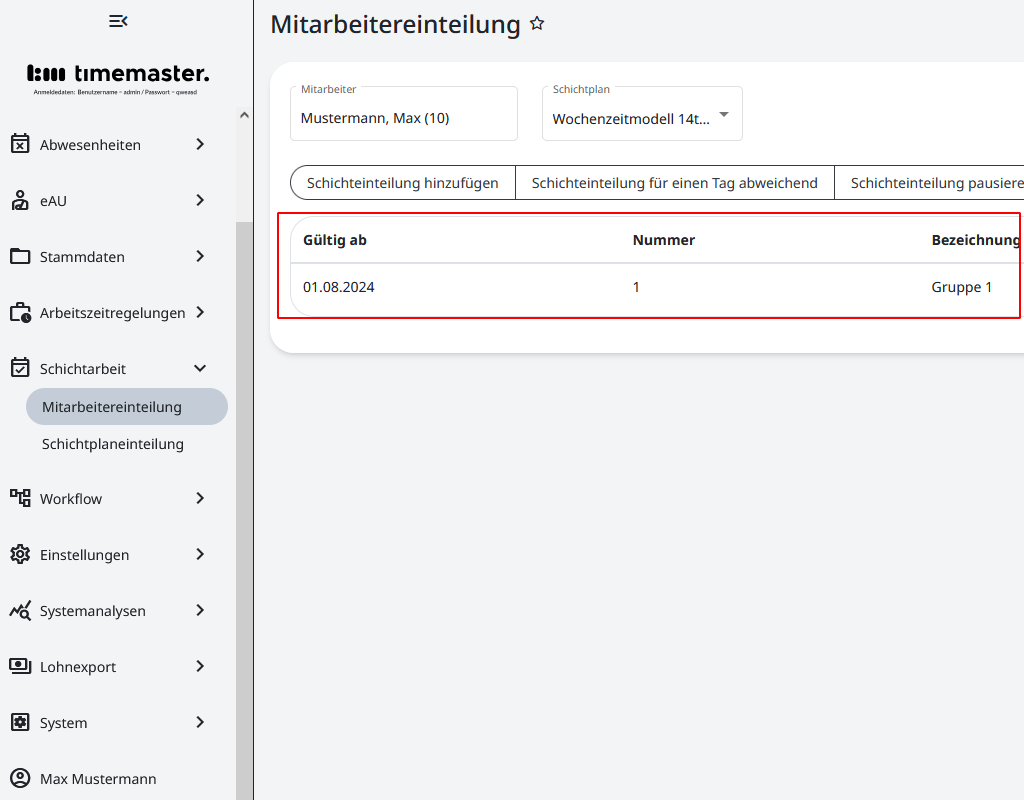Image resolution: width=1024 pixels, height=800 pixels.
Task: Click Schichteinteilung hinzufügen button
Action: (x=402, y=183)
